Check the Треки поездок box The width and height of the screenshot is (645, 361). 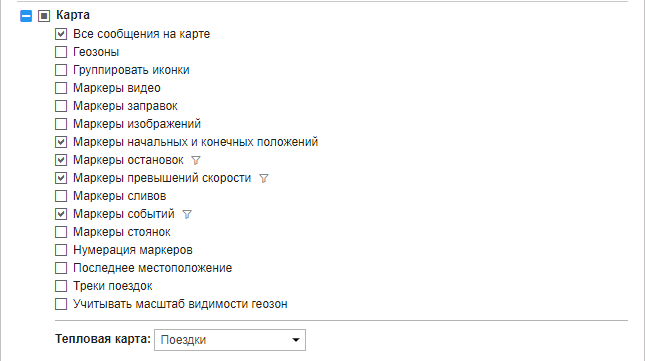[x=61, y=286]
